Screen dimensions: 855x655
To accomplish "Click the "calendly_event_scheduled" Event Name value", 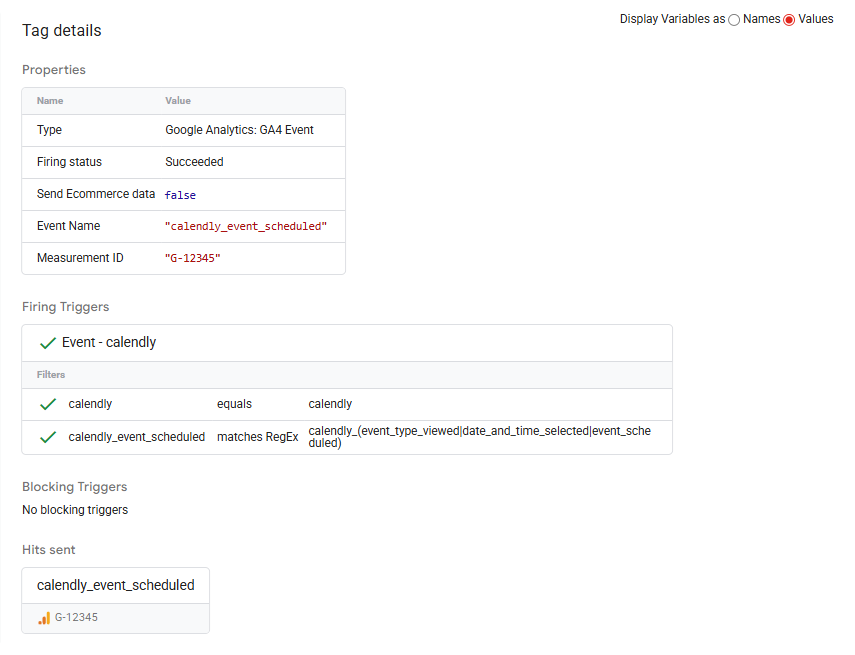I will click(246, 226).
